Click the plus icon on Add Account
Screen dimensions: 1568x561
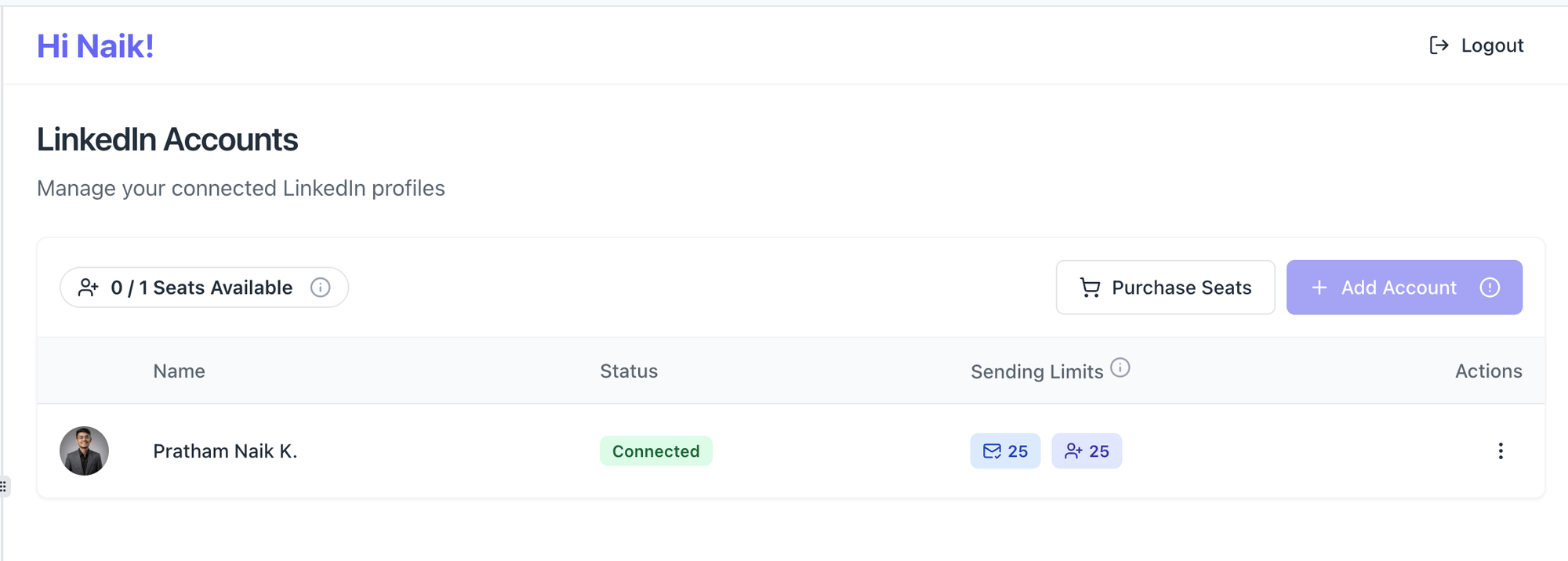coord(1319,288)
